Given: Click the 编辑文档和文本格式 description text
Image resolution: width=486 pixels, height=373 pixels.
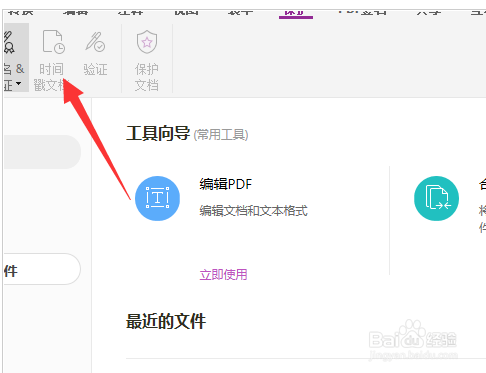Looking at the screenshot, I should click(x=253, y=211).
